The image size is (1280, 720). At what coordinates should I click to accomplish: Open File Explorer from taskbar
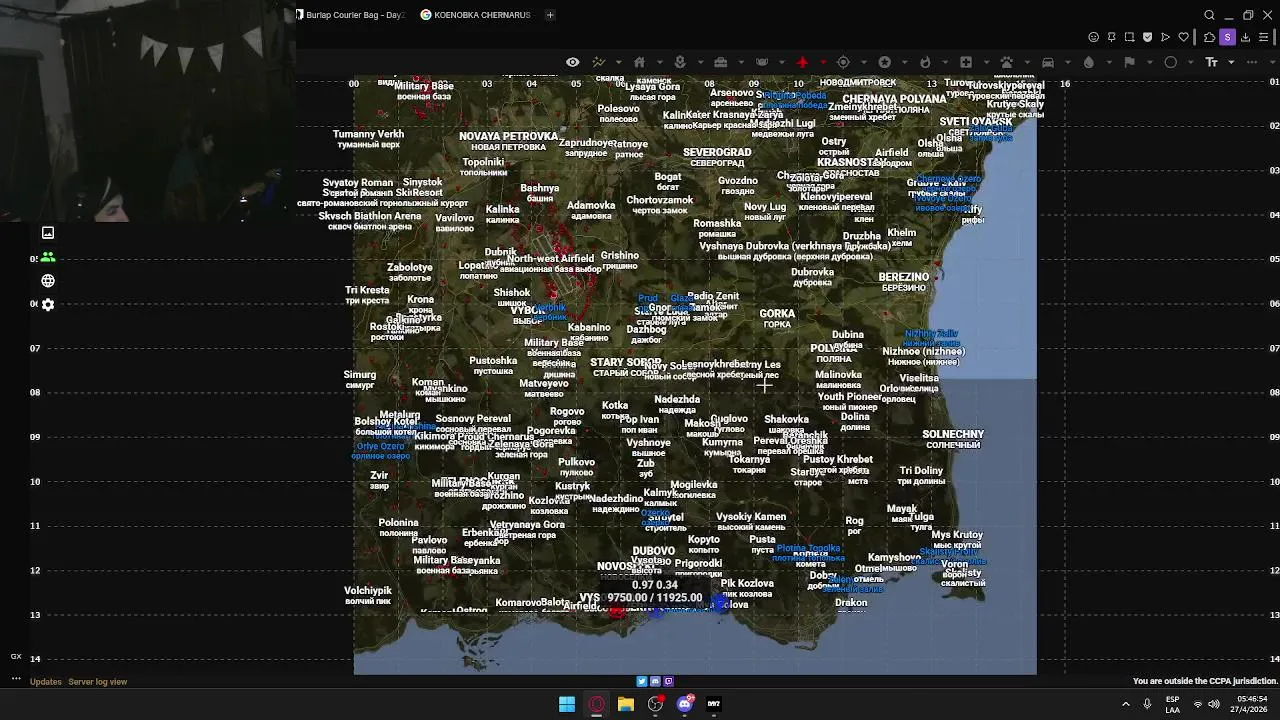click(626, 704)
